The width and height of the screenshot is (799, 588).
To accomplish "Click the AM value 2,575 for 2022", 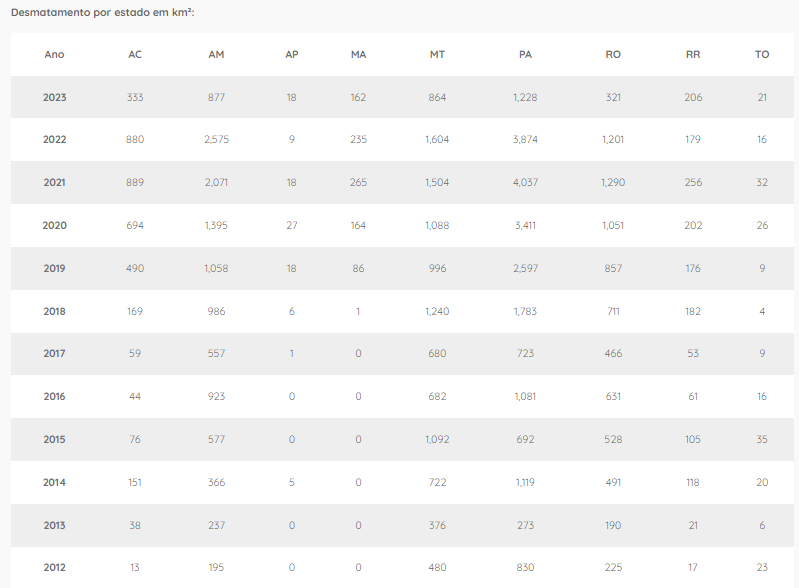I will click(x=216, y=140).
